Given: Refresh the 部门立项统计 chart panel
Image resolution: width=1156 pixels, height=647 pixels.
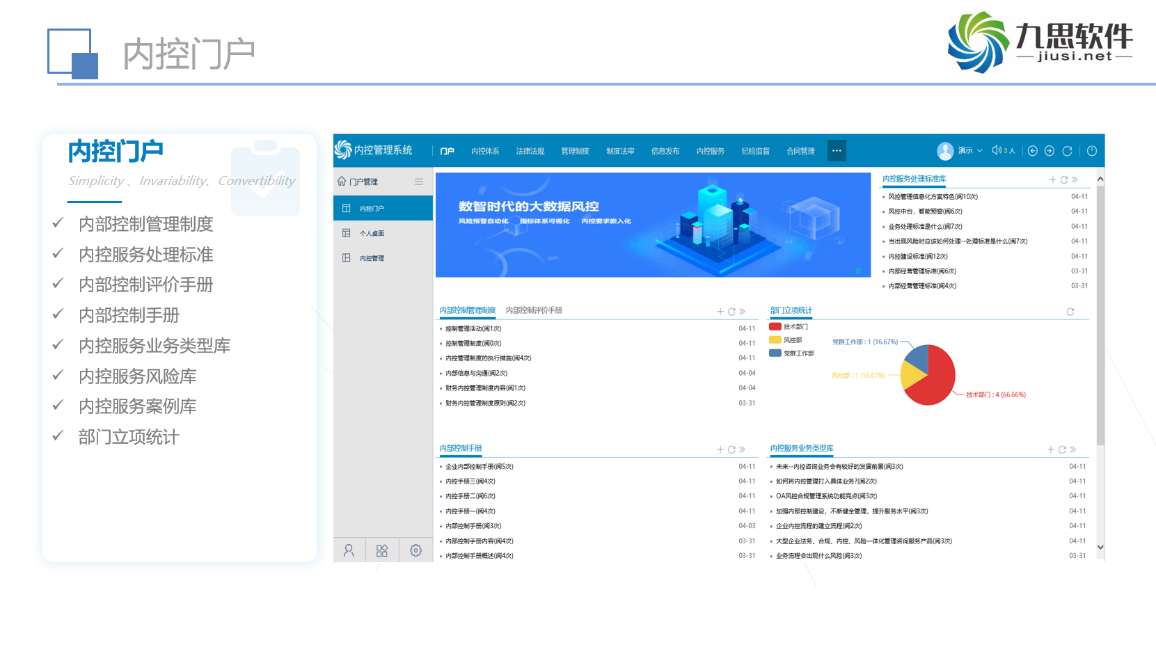Looking at the screenshot, I should point(1071,312).
